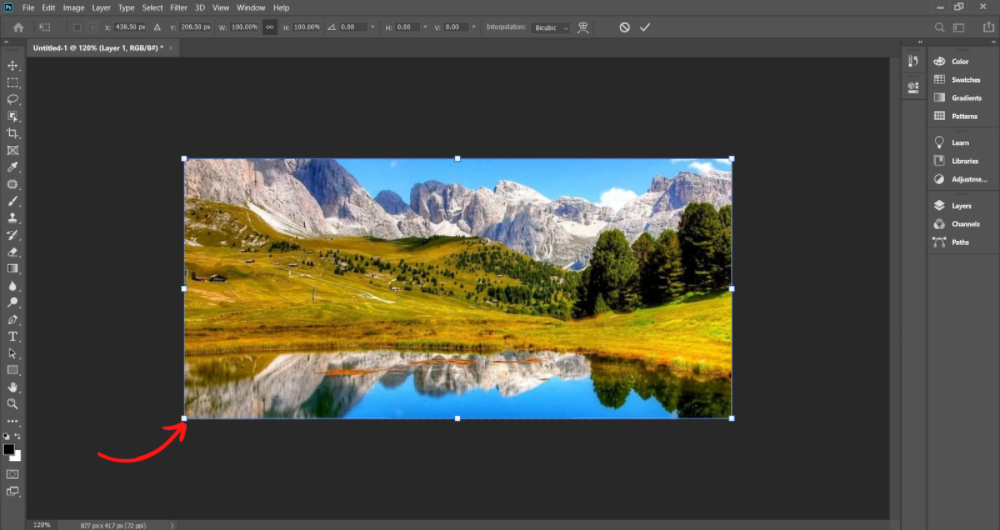Reset default foreground and background colors

tap(6, 437)
